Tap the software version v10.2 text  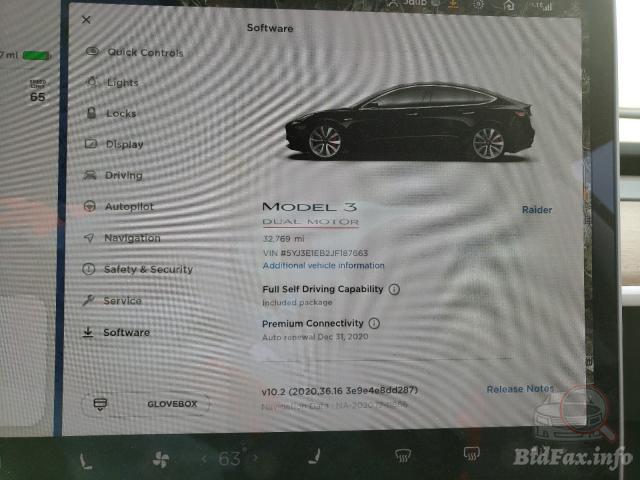click(x=340, y=391)
